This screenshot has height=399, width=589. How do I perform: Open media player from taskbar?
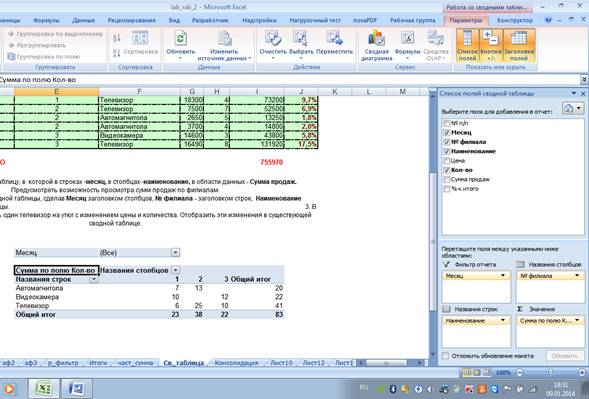tap(9, 389)
